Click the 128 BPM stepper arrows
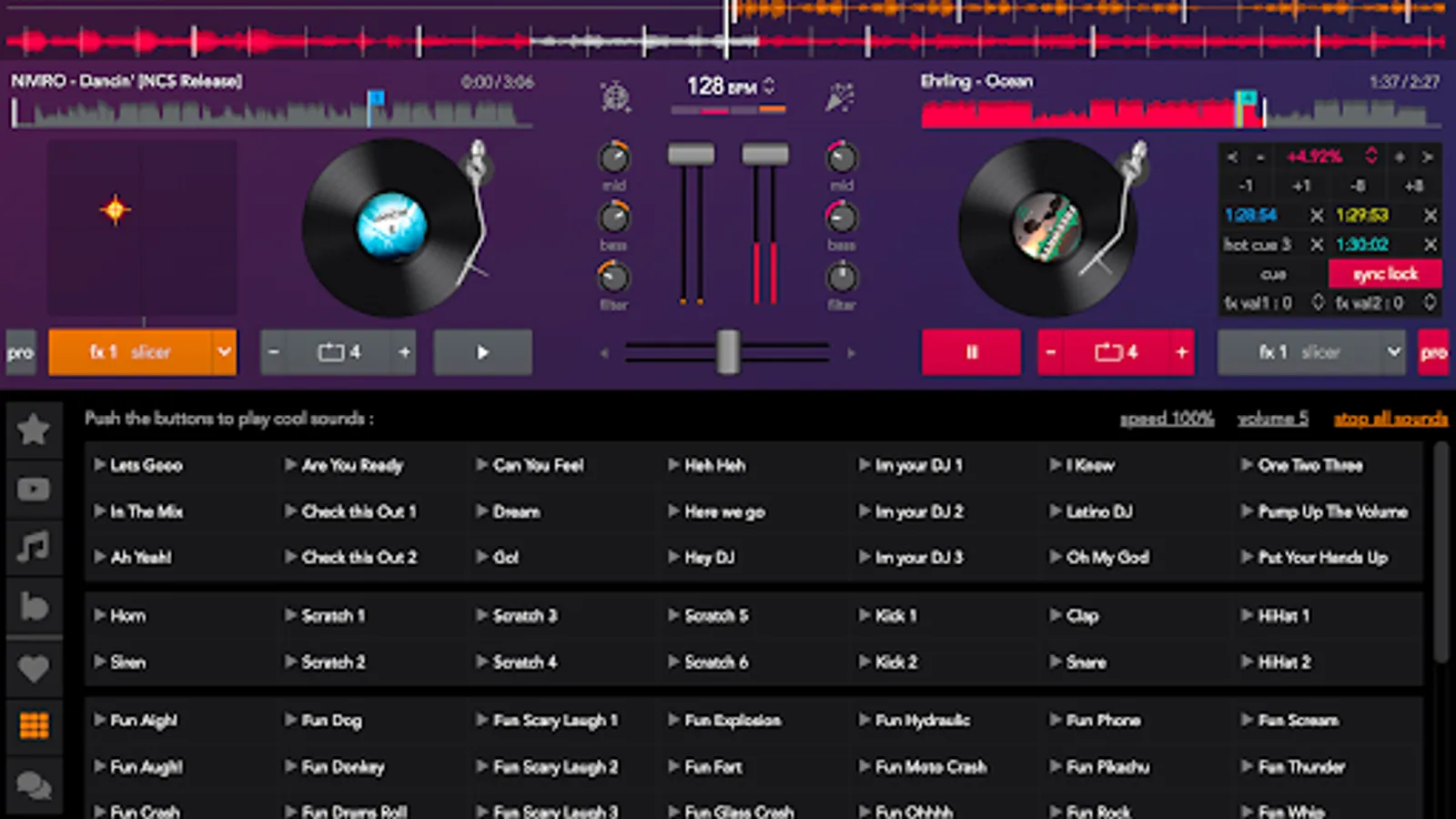 (769, 86)
